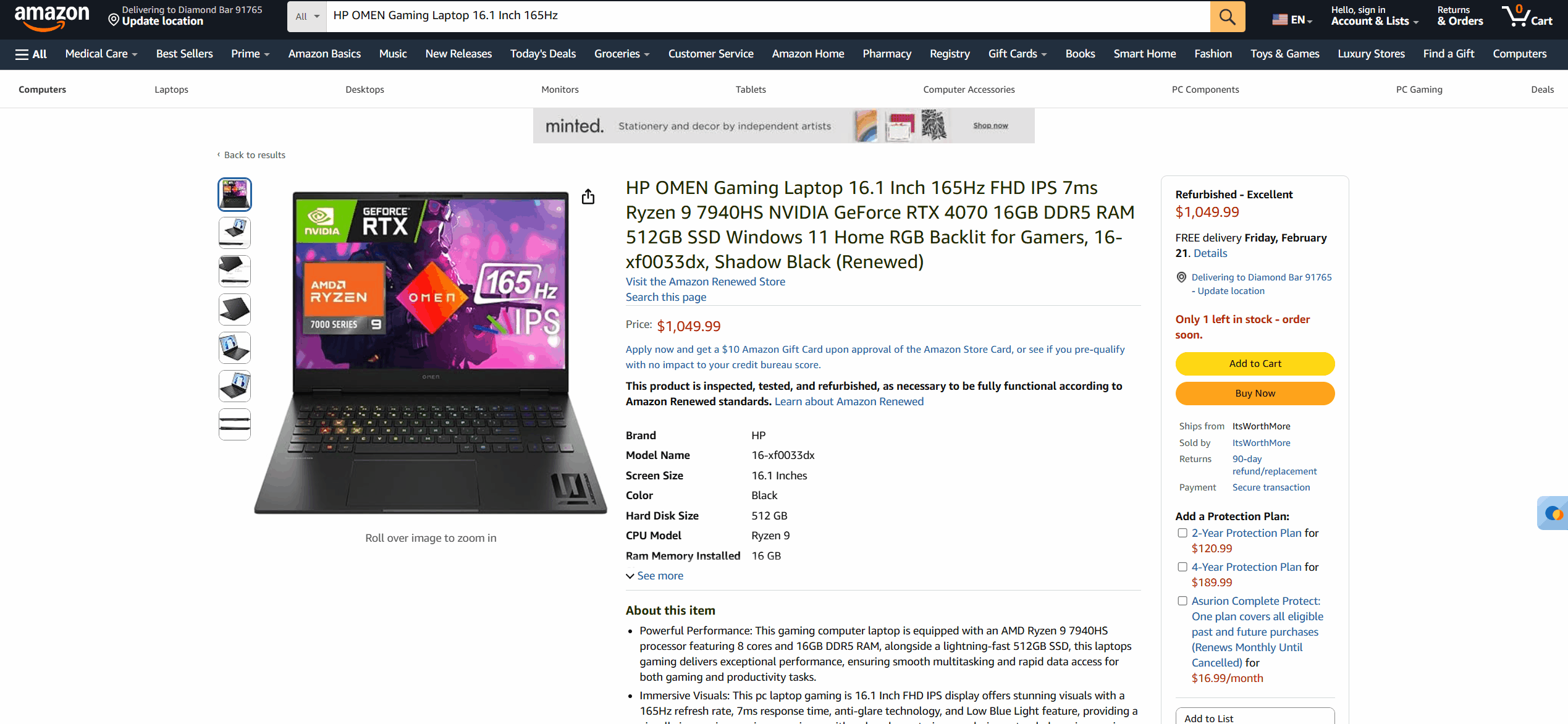The height and width of the screenshot is (724, 1568).
Task: Expand See more product details
Action: 654,575
